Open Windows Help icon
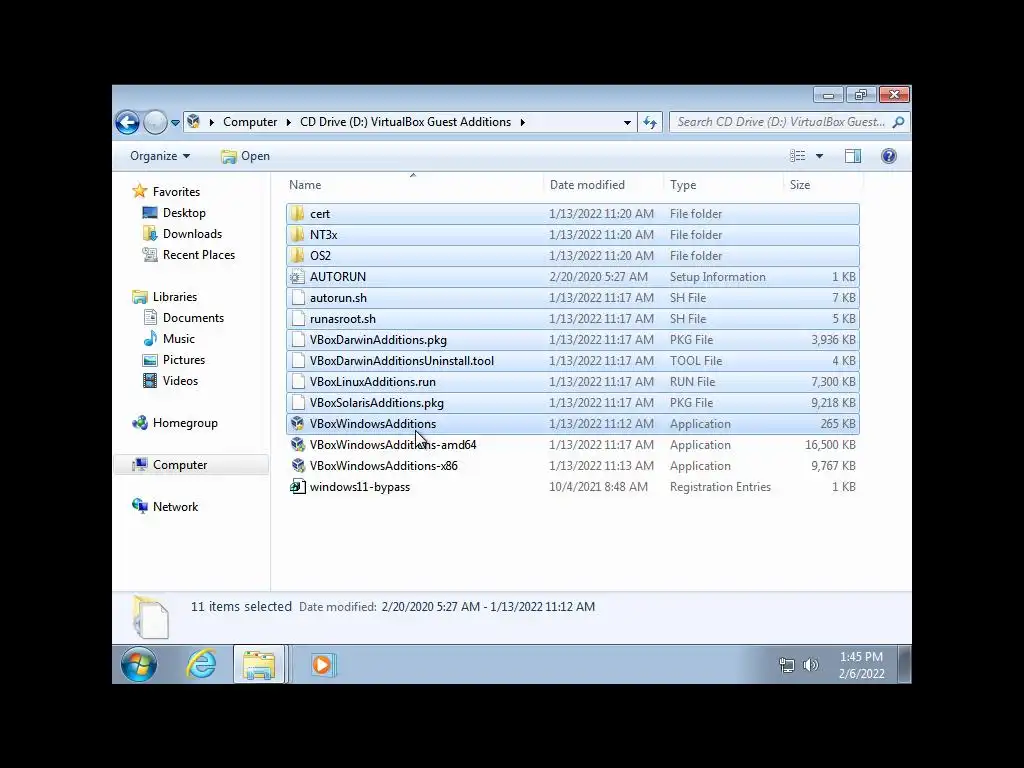 pyautogui.click(x=889, y=156)
